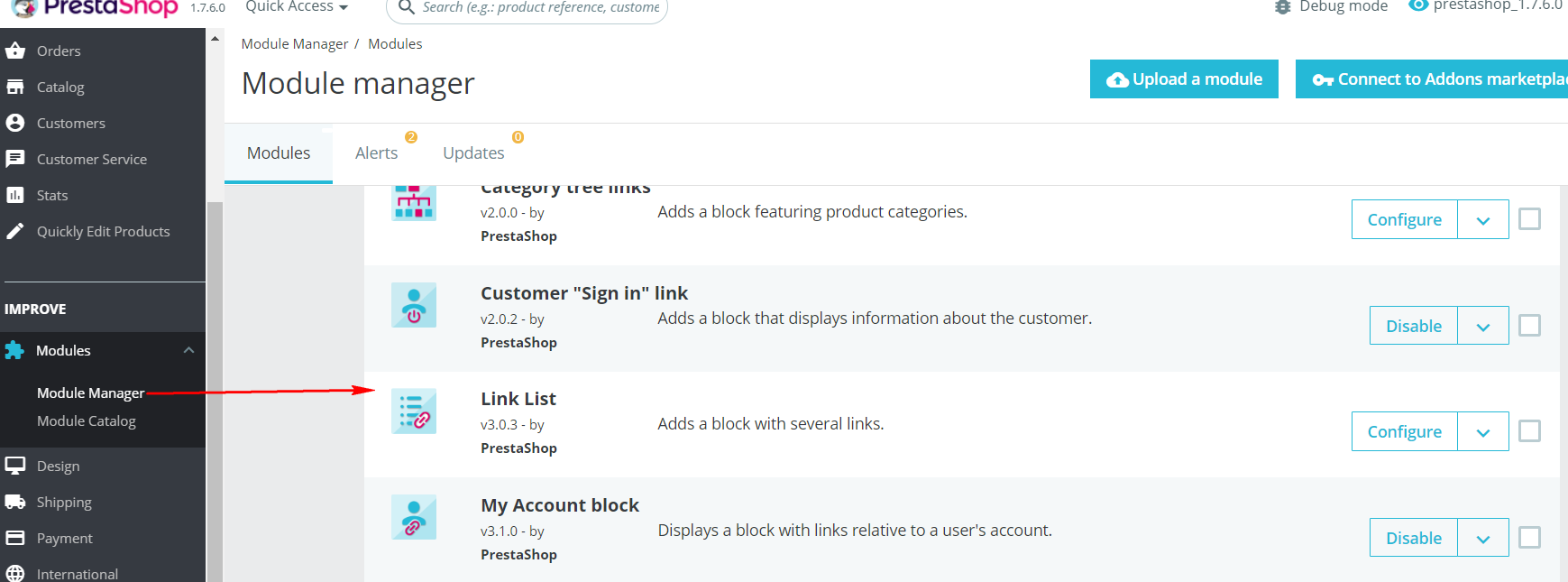This screenshot has height=582, width=1568.
Task: Collapse the Modules sidebar section
Action: pos(188,350)
